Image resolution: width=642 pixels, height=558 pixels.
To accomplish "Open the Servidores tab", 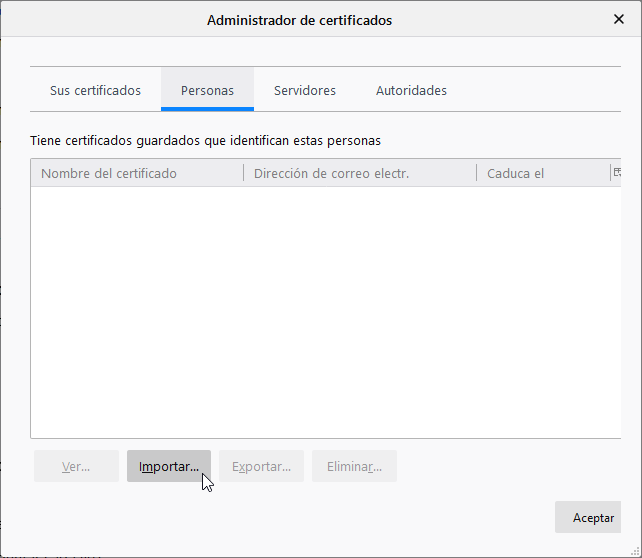I will (x=305, y=90).
